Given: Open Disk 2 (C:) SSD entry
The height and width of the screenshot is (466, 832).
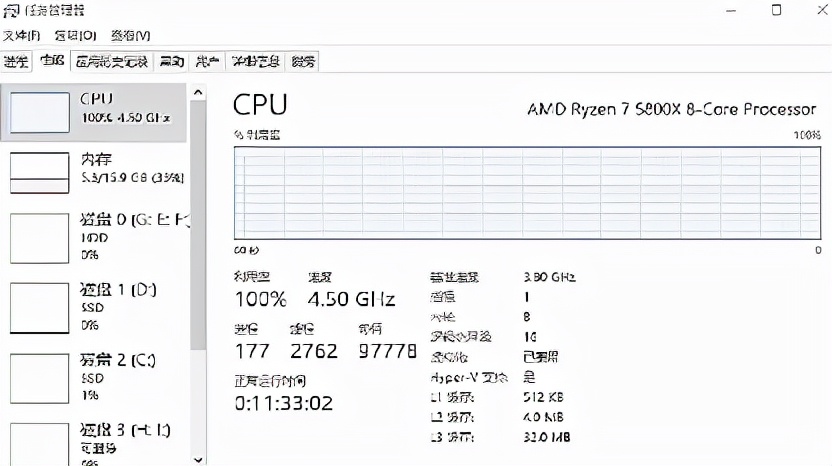Looking at the screenshot, I should [94, 378].
